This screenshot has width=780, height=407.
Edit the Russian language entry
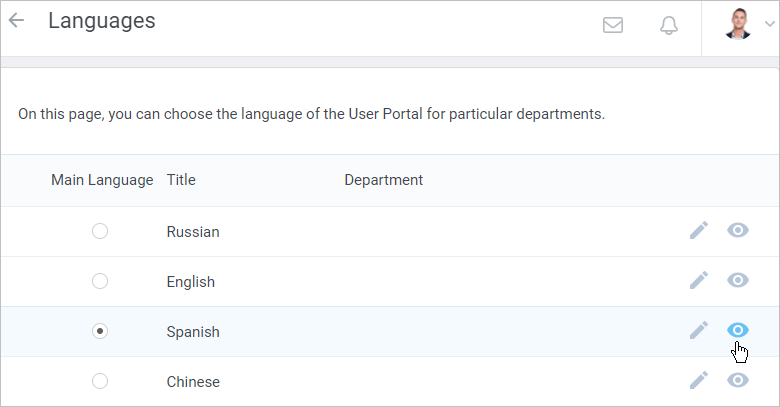pyautogui.click(x=698, y=231)
